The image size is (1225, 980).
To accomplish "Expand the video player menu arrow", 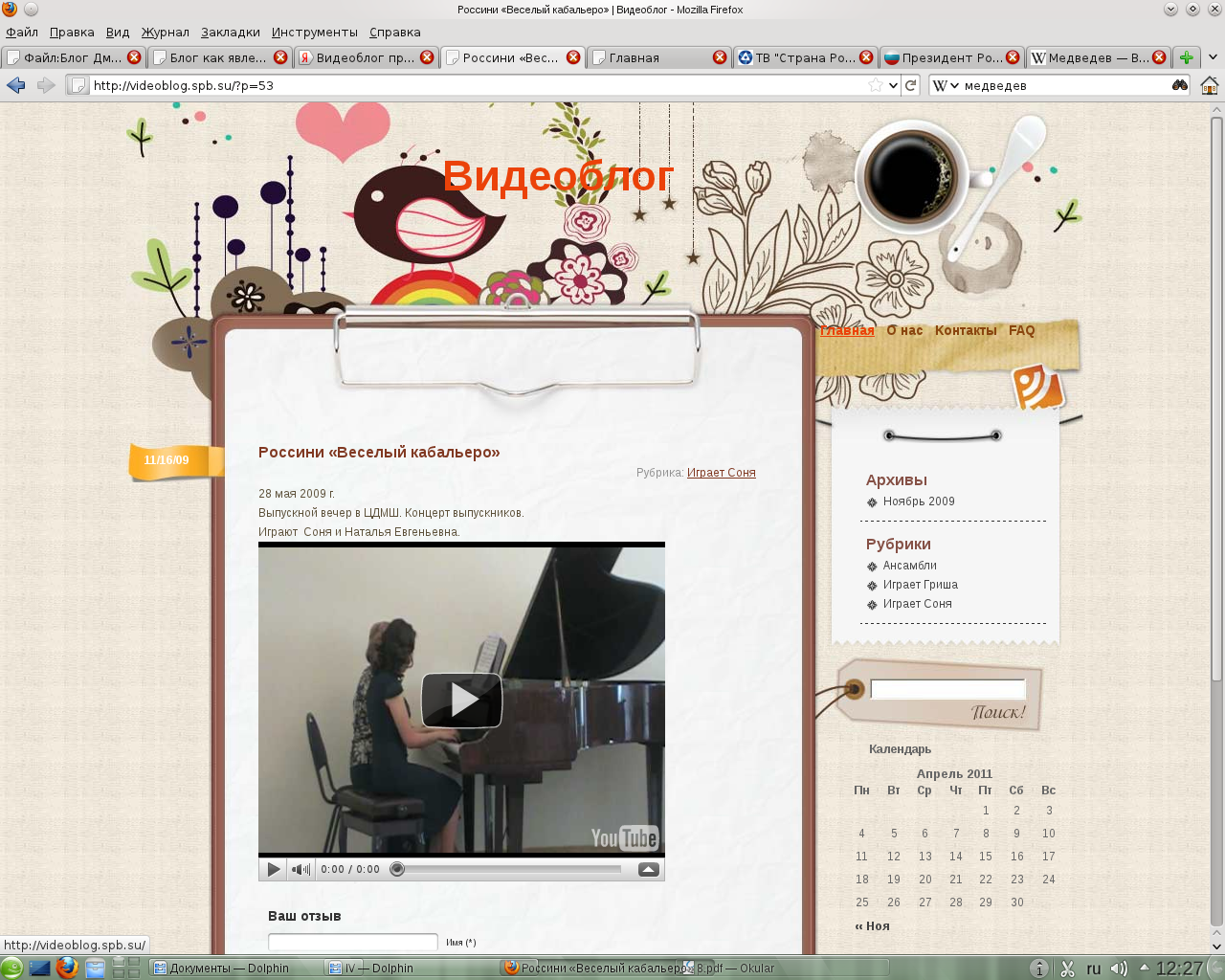I will pyautogui.click(x=648, y=869).
